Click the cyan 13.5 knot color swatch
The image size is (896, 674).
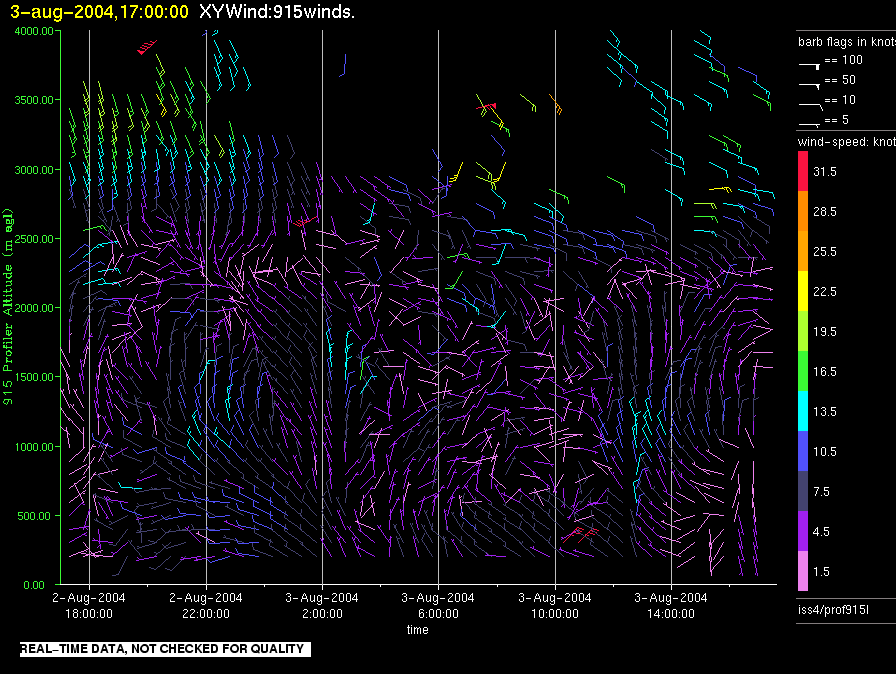[803, 411]
